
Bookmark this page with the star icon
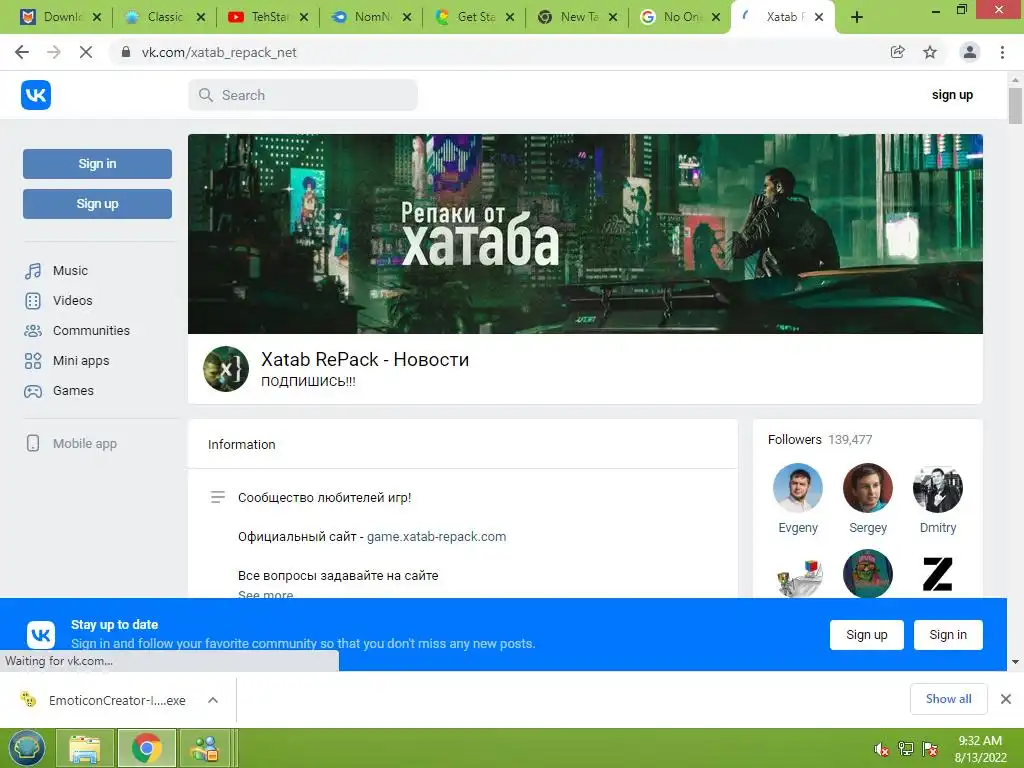point(930,52)
